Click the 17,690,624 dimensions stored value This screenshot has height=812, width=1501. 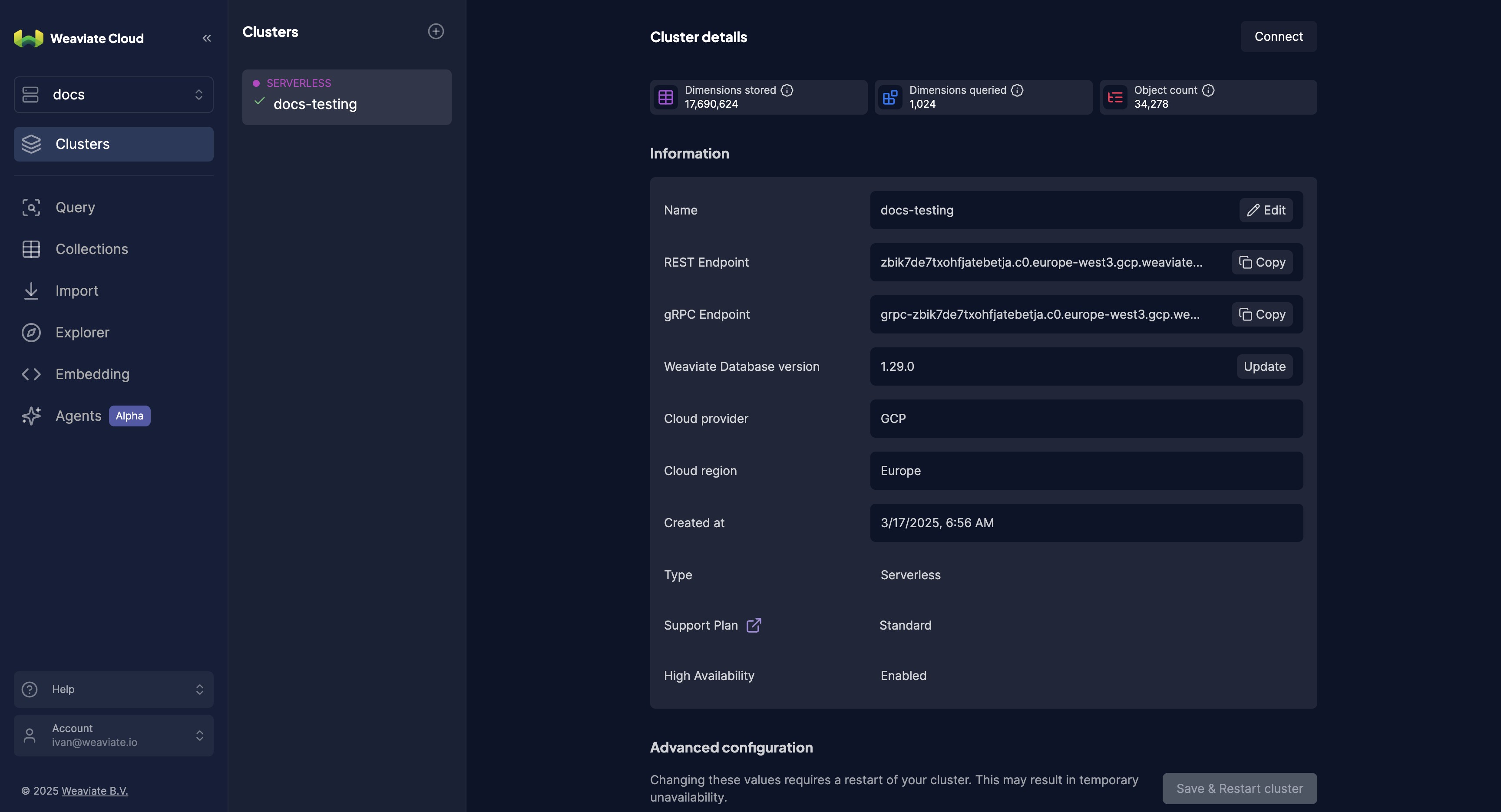tap(711, 104)
